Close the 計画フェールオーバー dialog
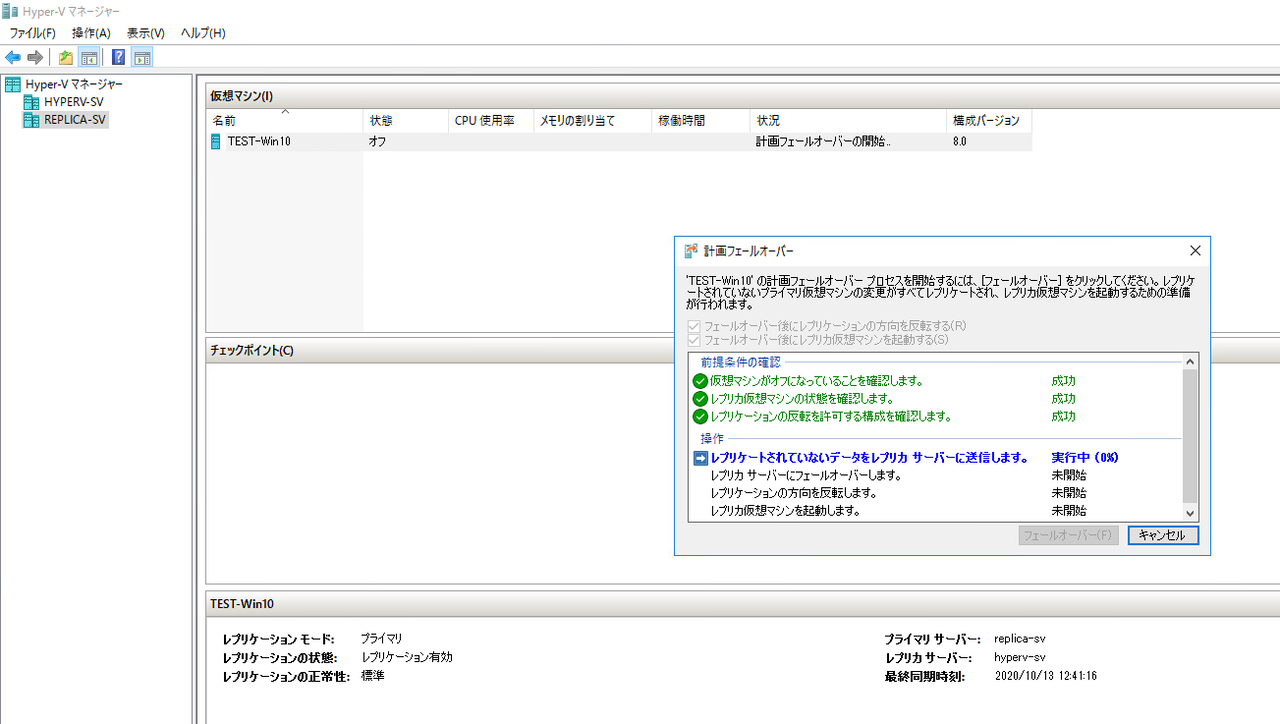The width and height of the screenshot is (1280, 724). 1195,251
